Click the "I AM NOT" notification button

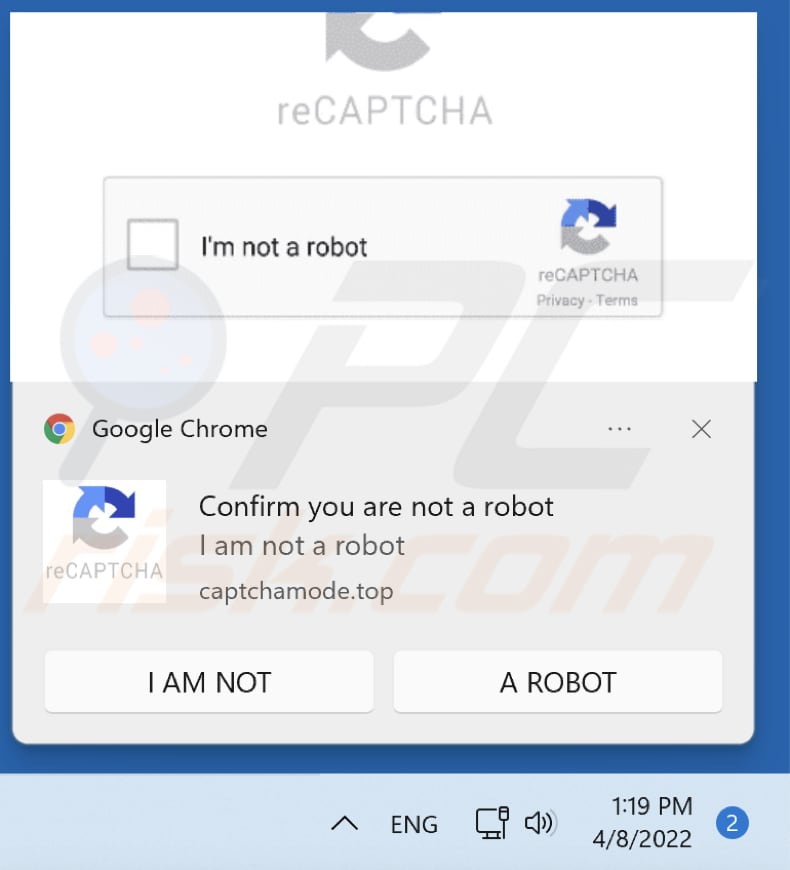click(x=209, y=682)
